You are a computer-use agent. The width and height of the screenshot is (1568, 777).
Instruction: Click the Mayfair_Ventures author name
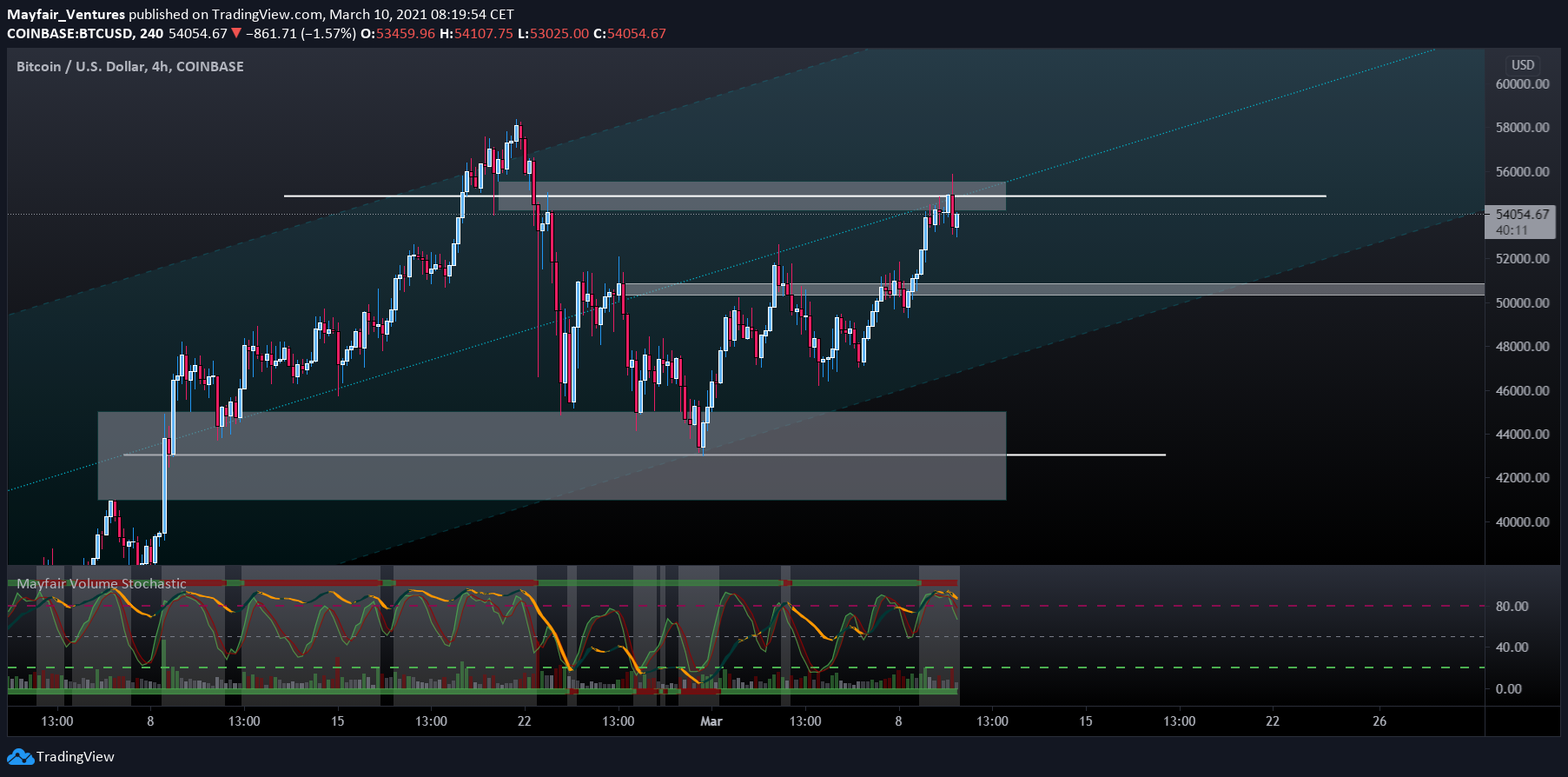click(x=66, y=14)
